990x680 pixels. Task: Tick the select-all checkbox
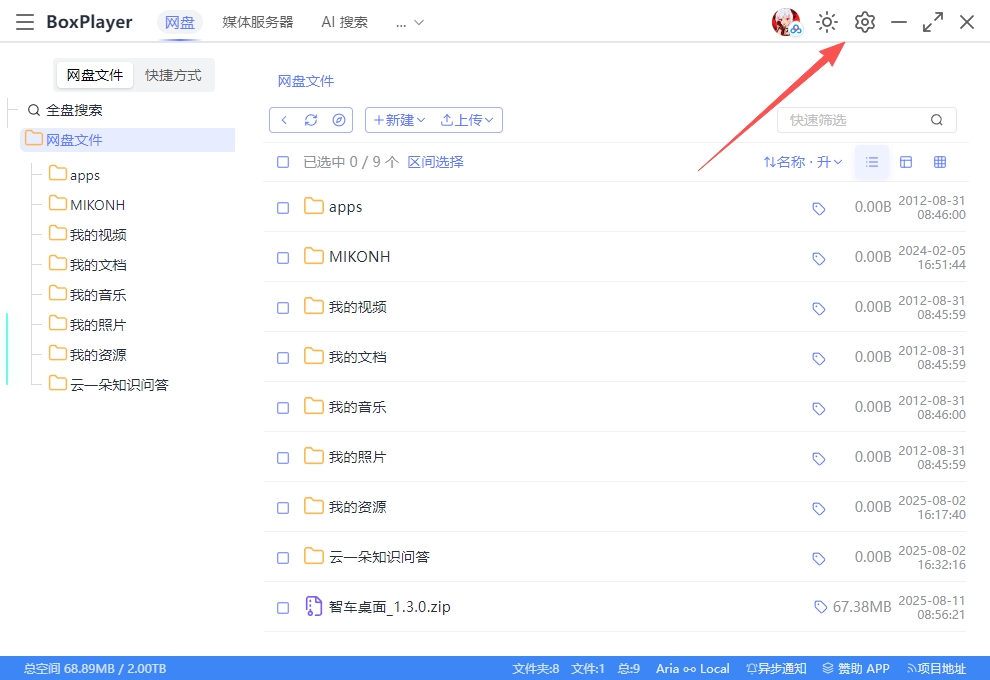click(x=283, y=162)
